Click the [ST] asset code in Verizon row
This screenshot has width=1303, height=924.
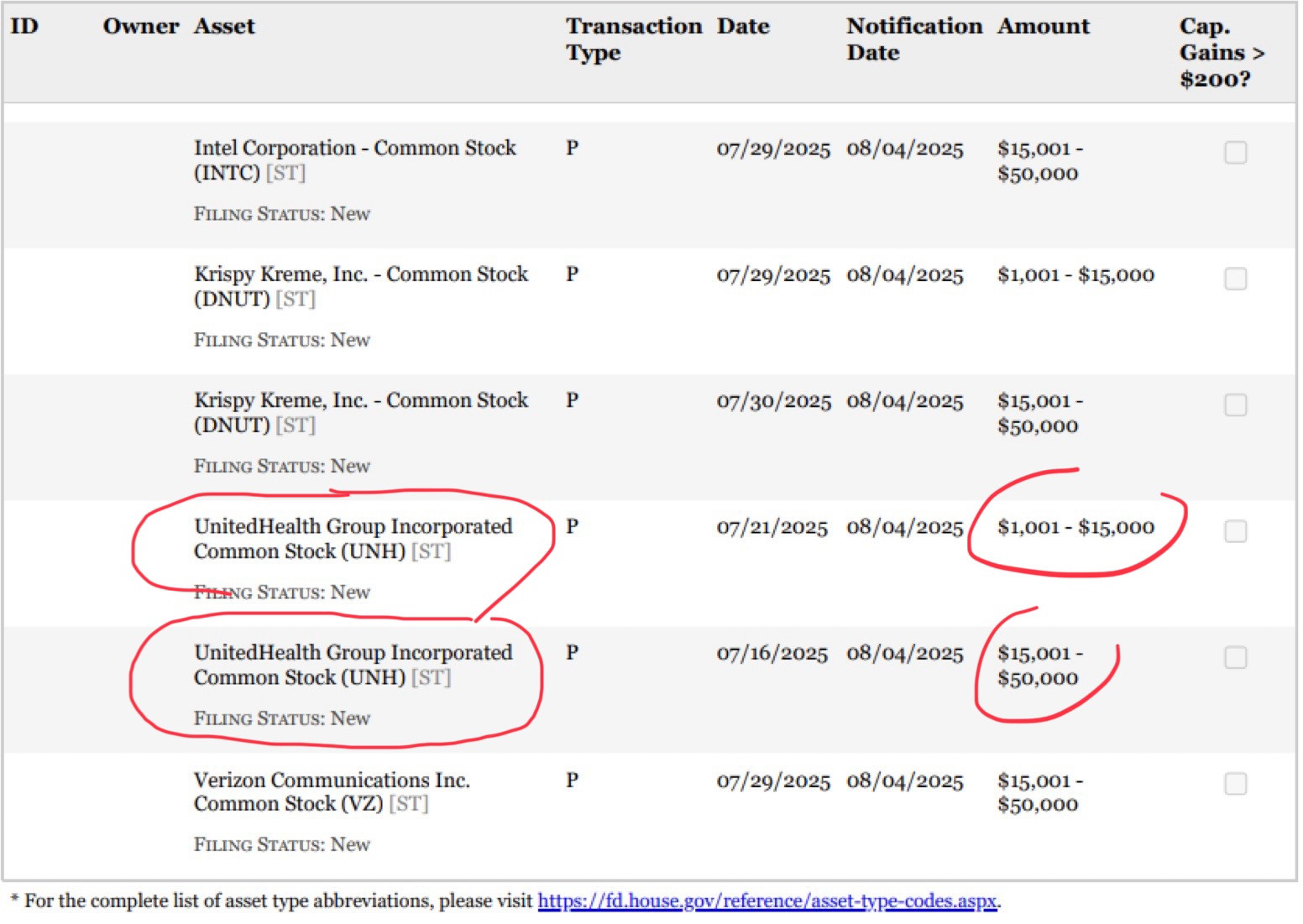point(408,804)
